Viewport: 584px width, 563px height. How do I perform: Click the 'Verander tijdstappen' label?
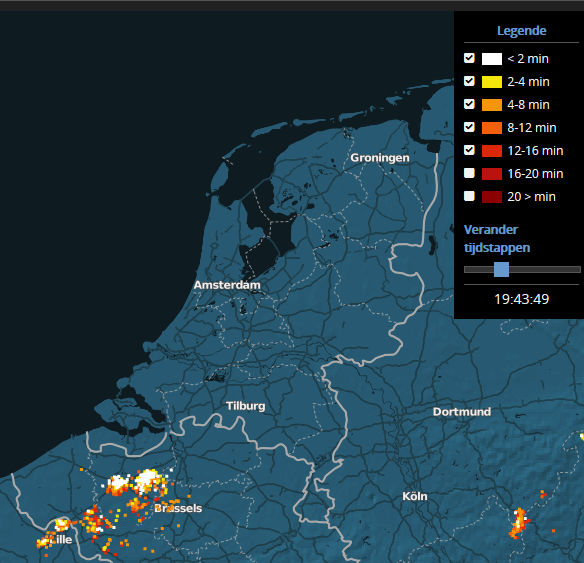pyautogui.click(x=497, y=238)
